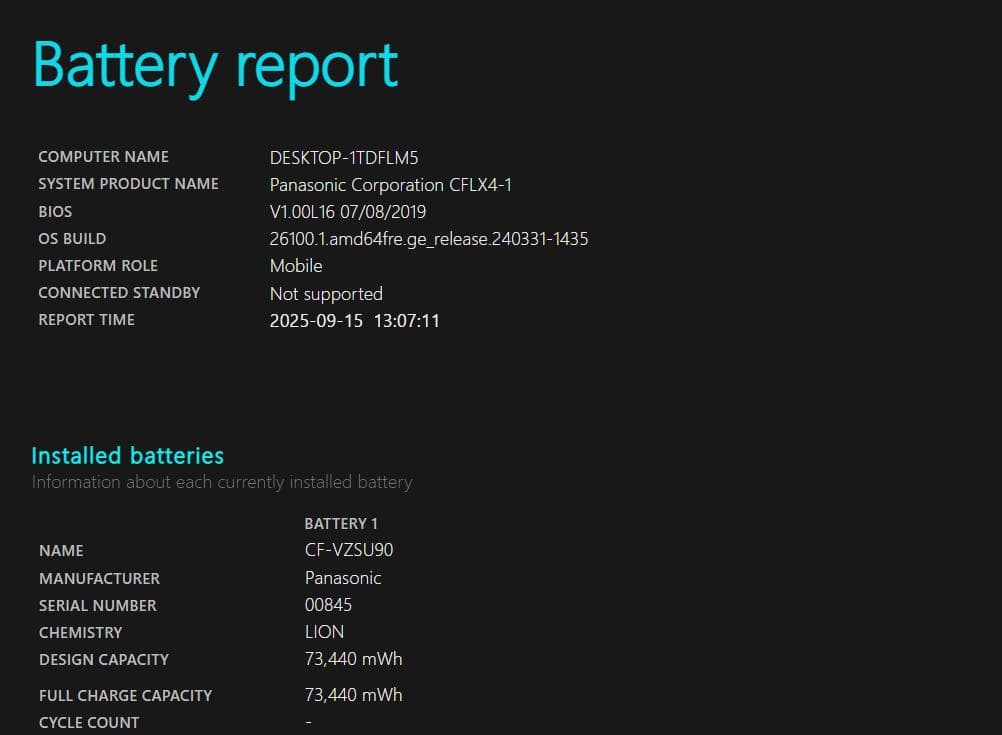Click the PLATFORM ROLE value "Mobile"
Screen dimensions: 1002x735
coord(296,266)
